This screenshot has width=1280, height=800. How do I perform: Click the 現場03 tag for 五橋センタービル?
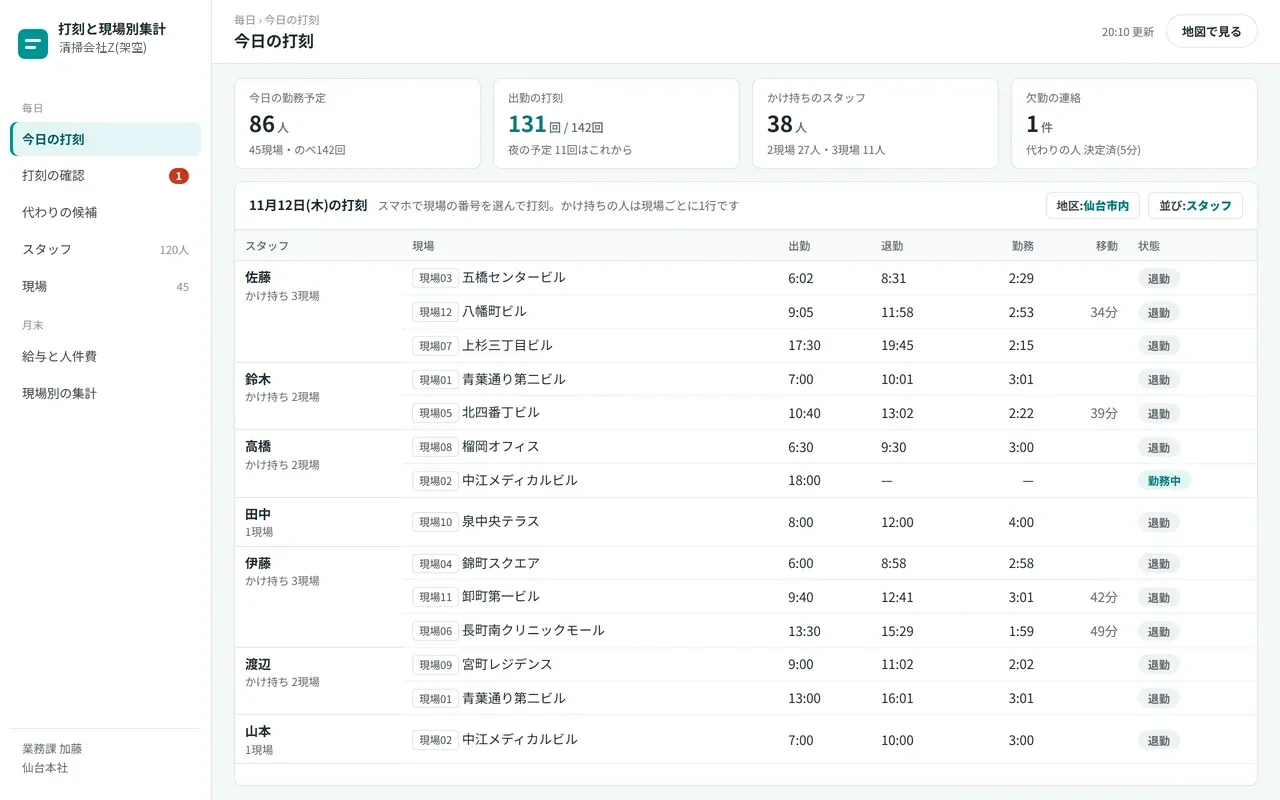coord(435,278)
